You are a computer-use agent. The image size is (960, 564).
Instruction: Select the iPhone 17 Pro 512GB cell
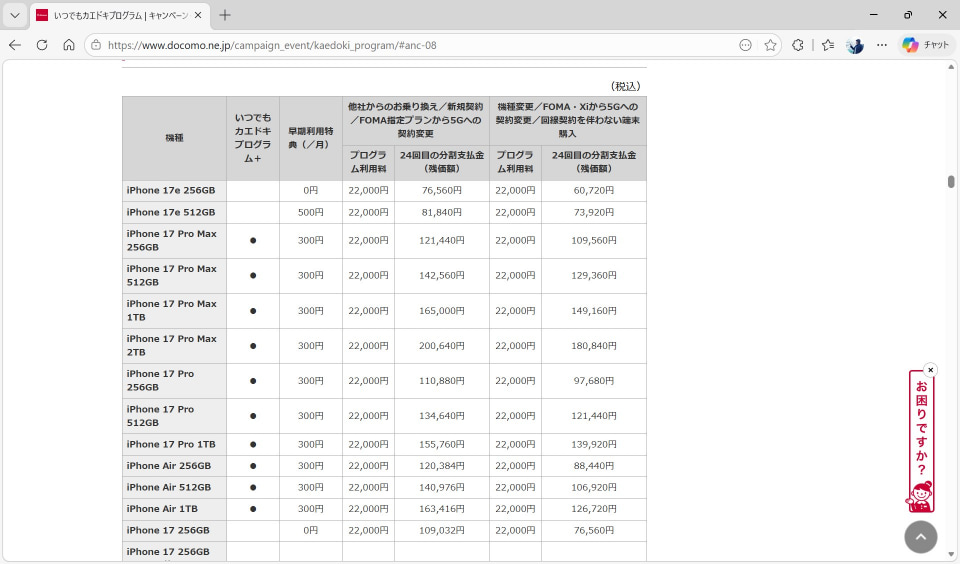pyautogui.click(x=174, y=416)
